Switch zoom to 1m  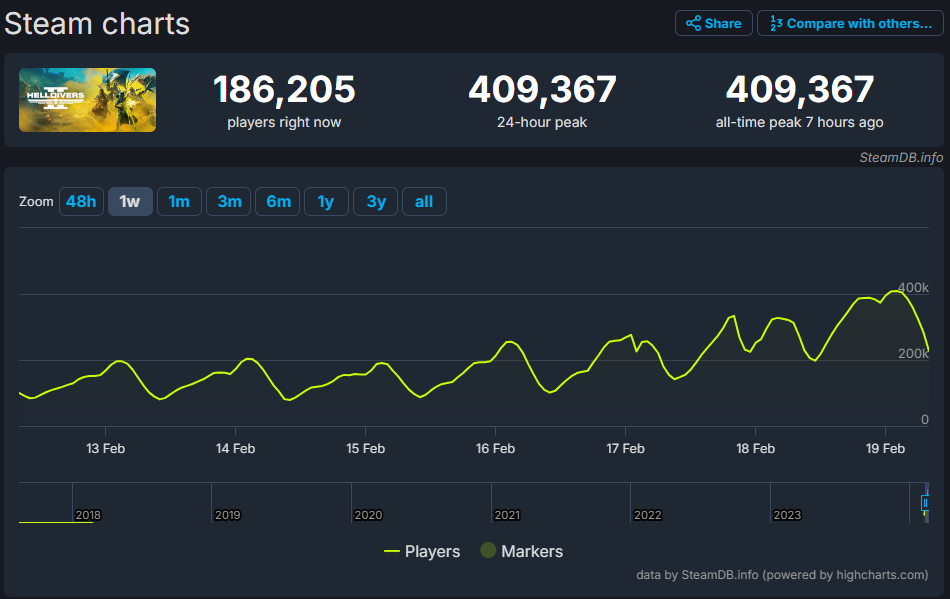179,202
